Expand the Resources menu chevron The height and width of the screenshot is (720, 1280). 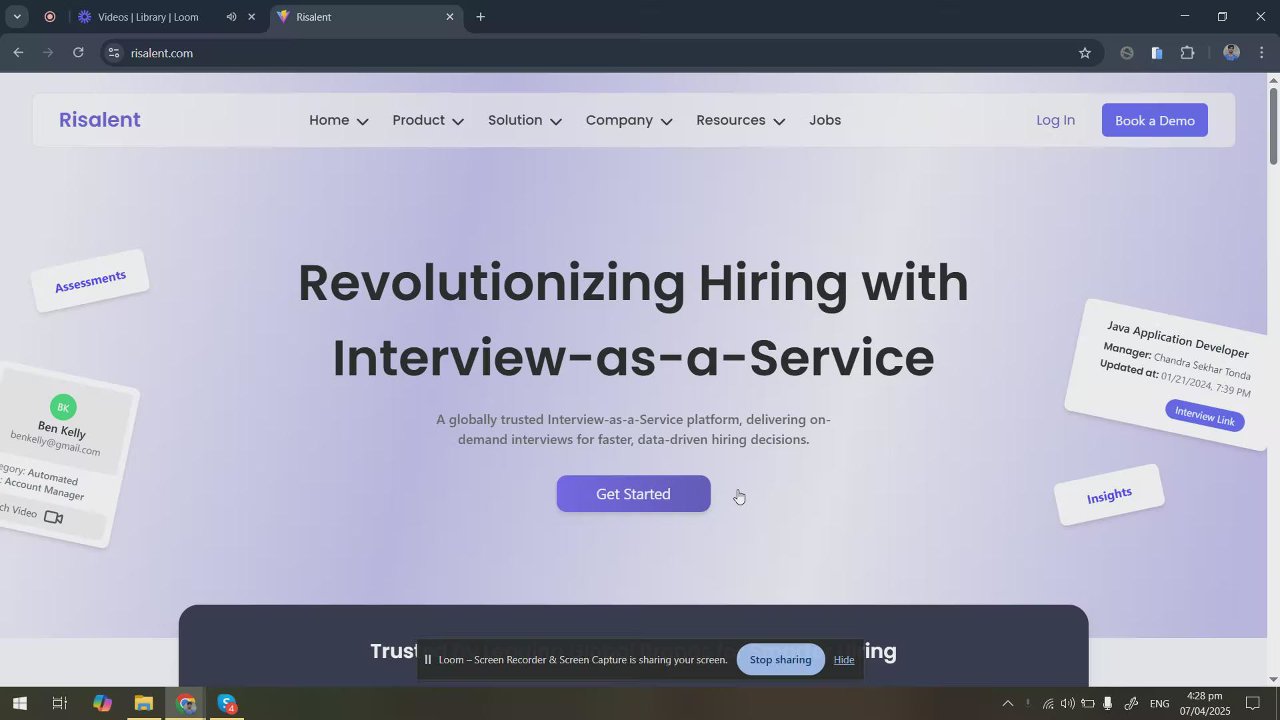coord(779,121)
